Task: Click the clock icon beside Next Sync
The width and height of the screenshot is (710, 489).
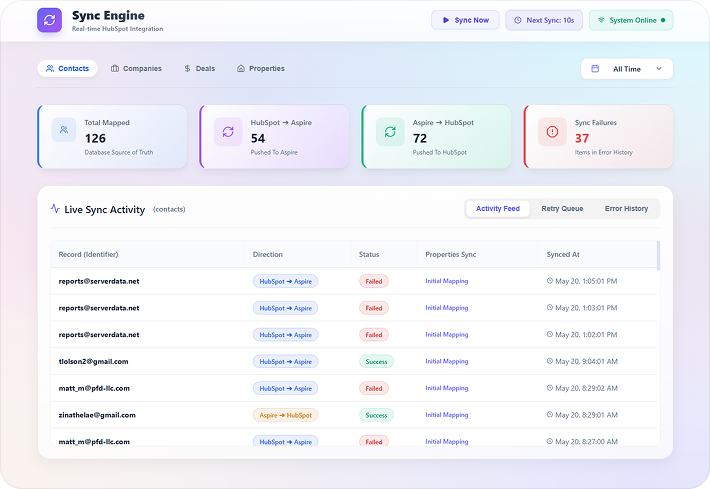Action: tap(518, 20)
